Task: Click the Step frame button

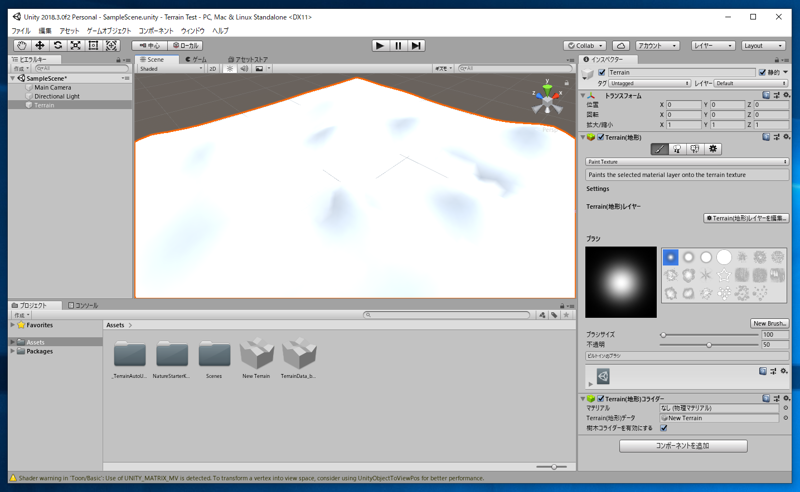Action: pyautogui.click(x=416, y=45)
